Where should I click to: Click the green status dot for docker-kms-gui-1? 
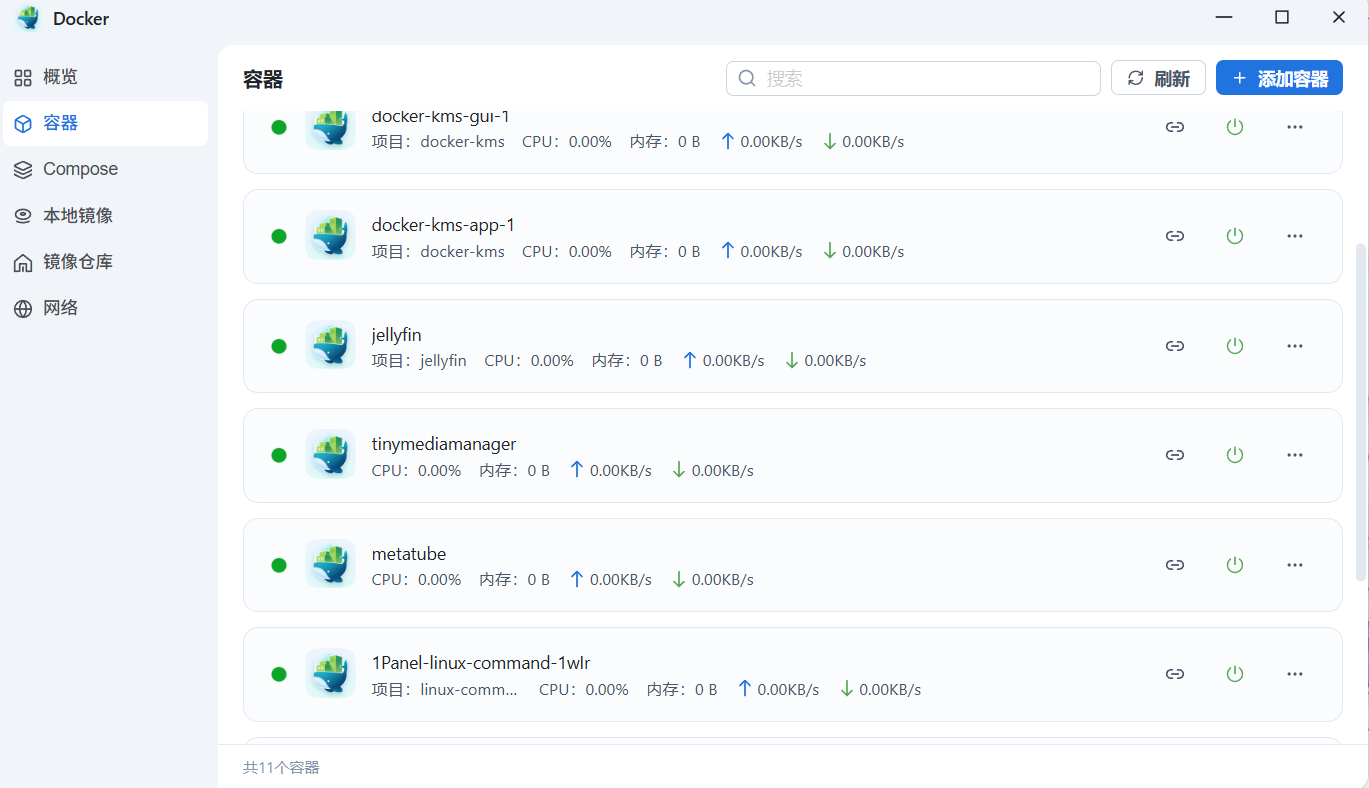coord(279,127)
